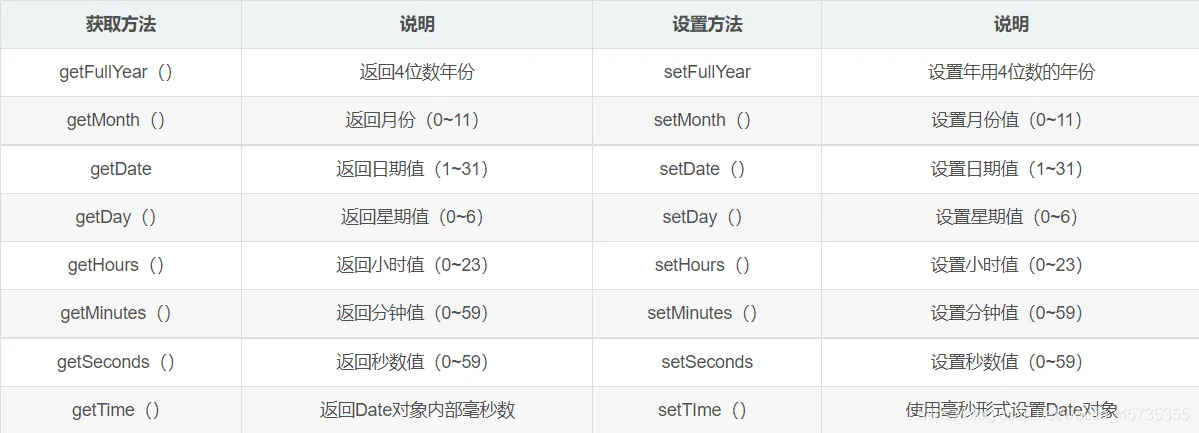1199x433 pixels.
Task: Select the getFullYear() cell
Action: (x=116, y=72)
